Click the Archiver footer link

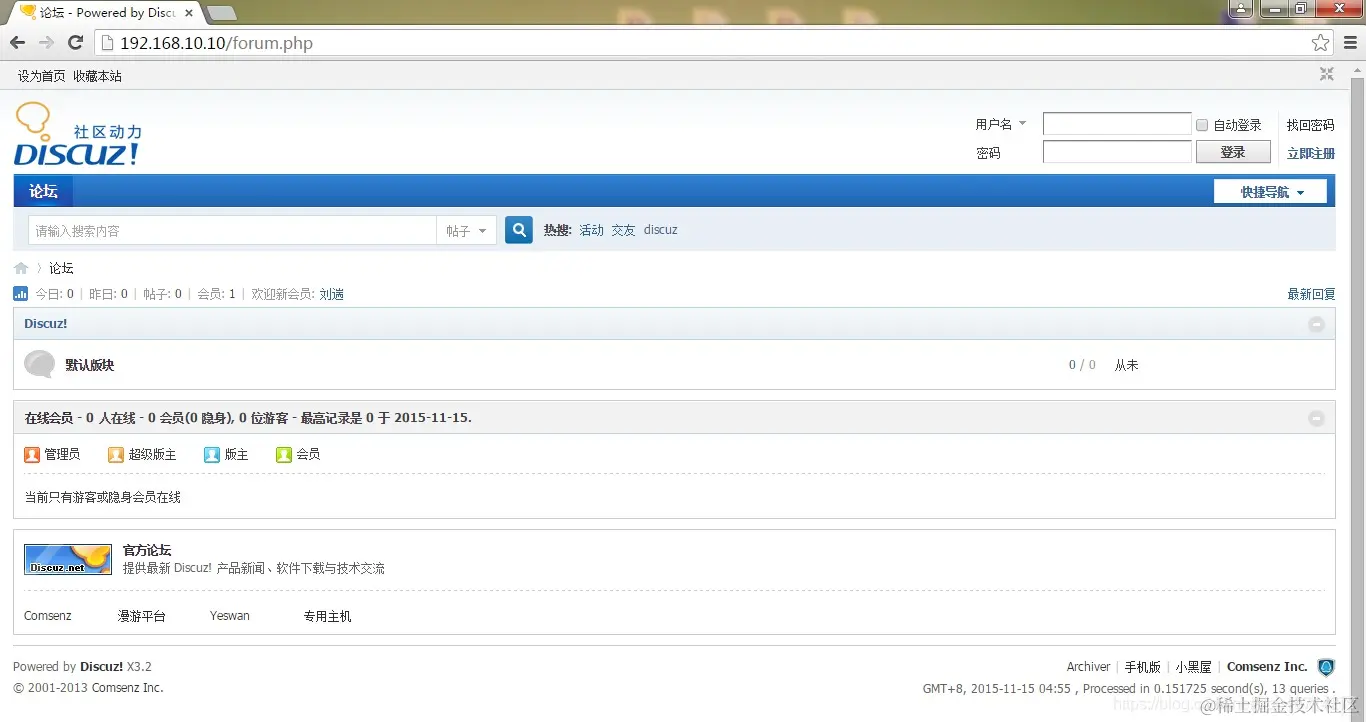[1088, 667]
